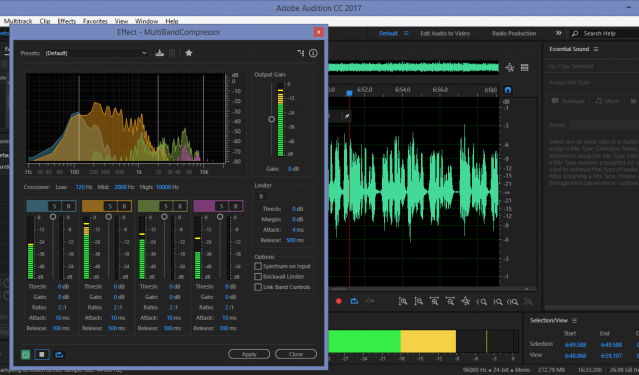
Task: Open the Favorites menu
Action: (95, 21)
